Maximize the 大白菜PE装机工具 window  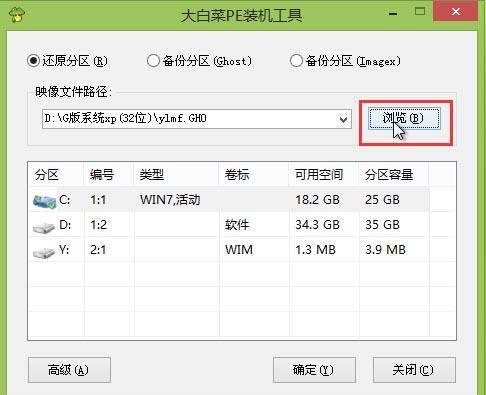click(x=420, y=12)
